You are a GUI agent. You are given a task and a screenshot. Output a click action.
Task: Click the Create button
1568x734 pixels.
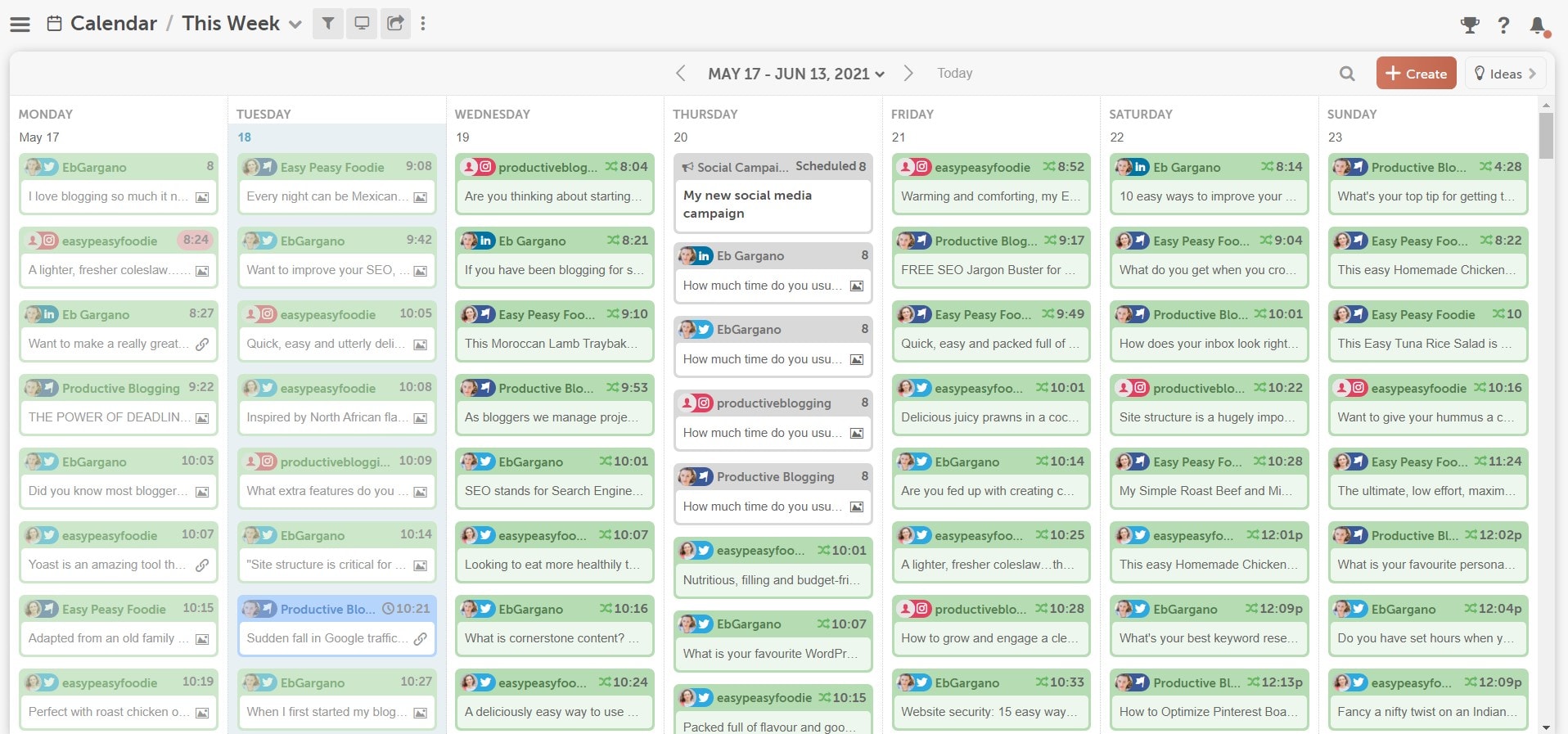(1416, 73)
